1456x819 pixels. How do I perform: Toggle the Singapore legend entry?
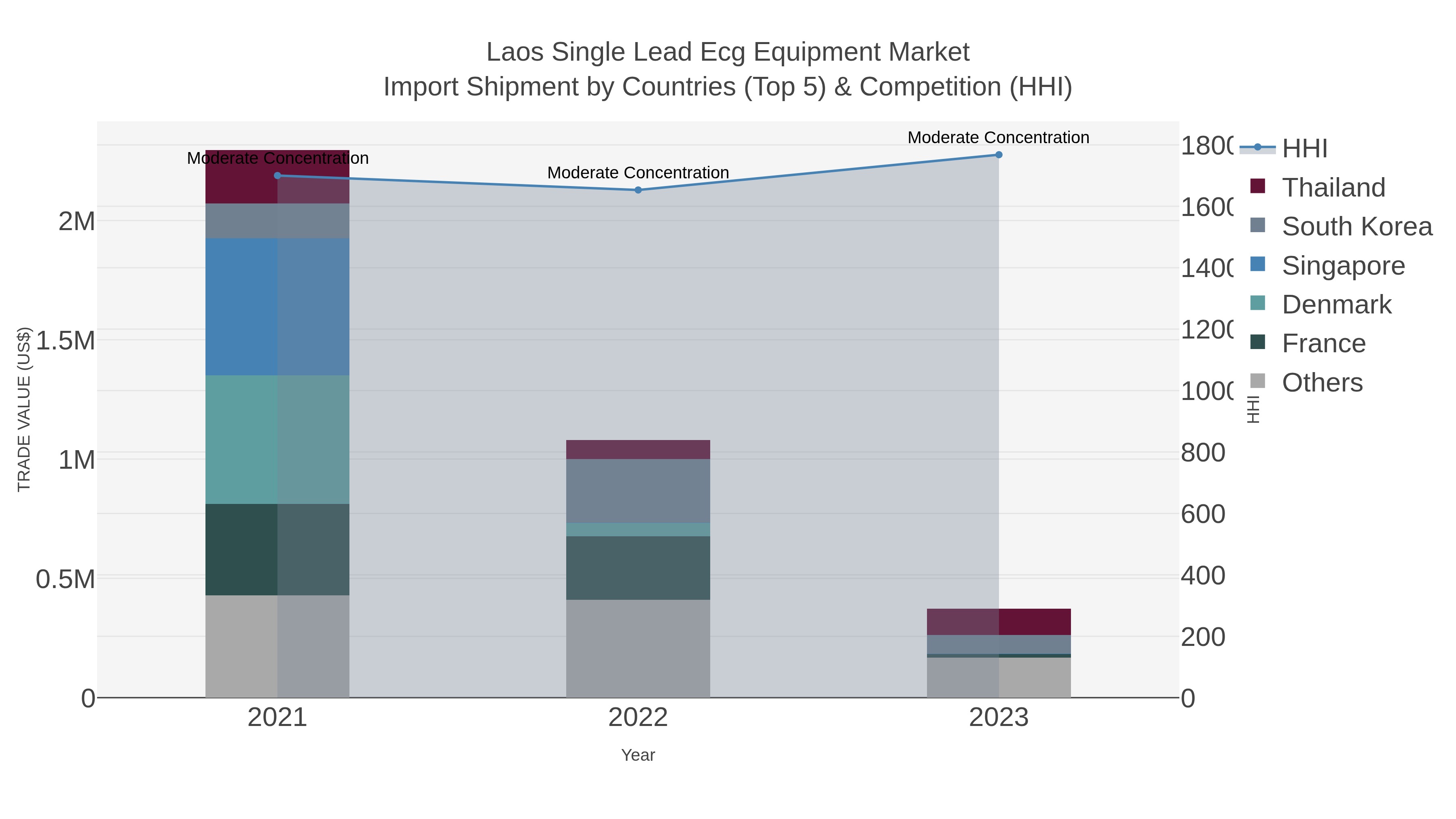1328,265
